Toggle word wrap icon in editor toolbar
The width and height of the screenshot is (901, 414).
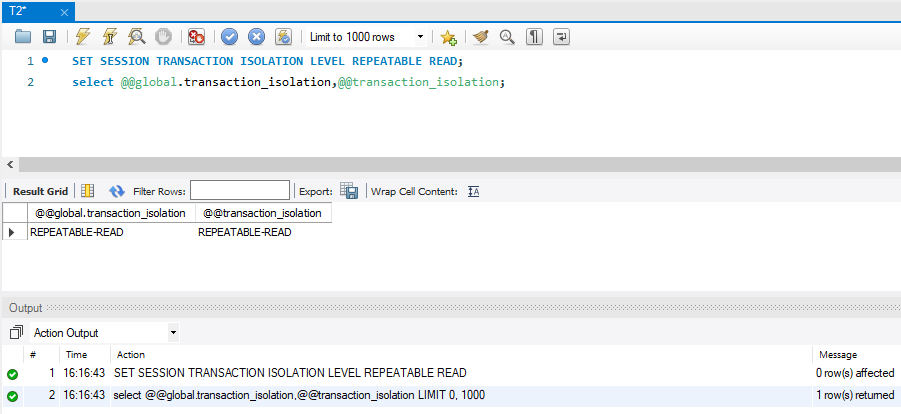tap(561, 37)
